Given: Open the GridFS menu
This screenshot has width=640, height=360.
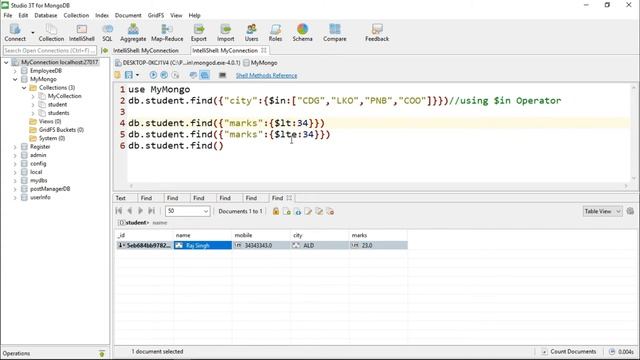Looking at the screenshot, I should 156,15.
